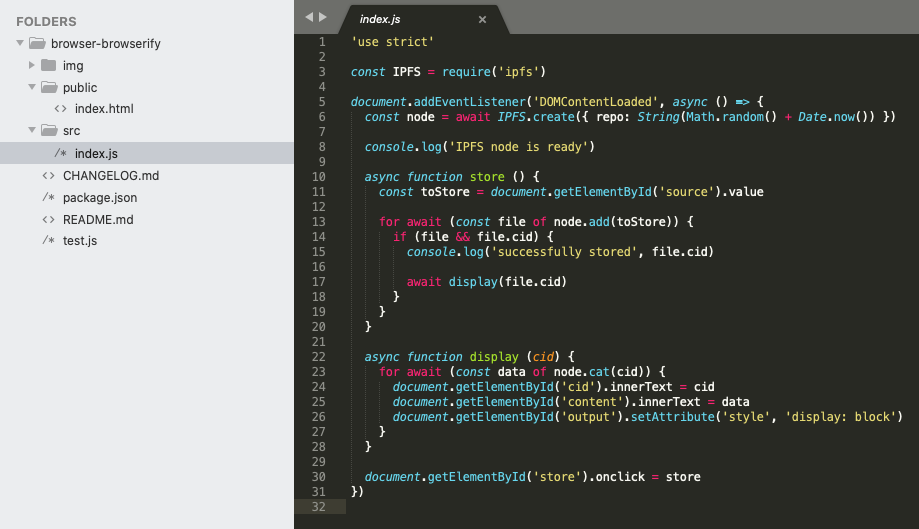Open test.js from the sidebar

pyautogui.click(x=80, y=240)
